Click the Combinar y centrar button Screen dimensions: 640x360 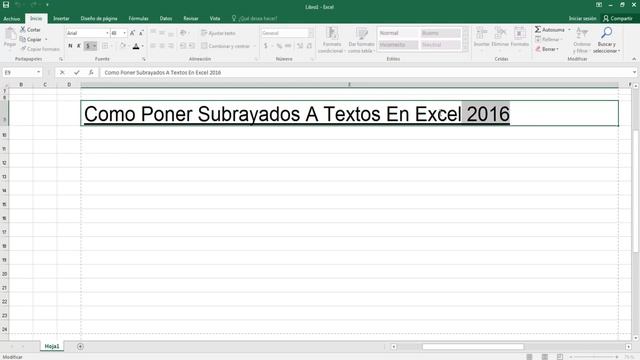tap(225, 46)
